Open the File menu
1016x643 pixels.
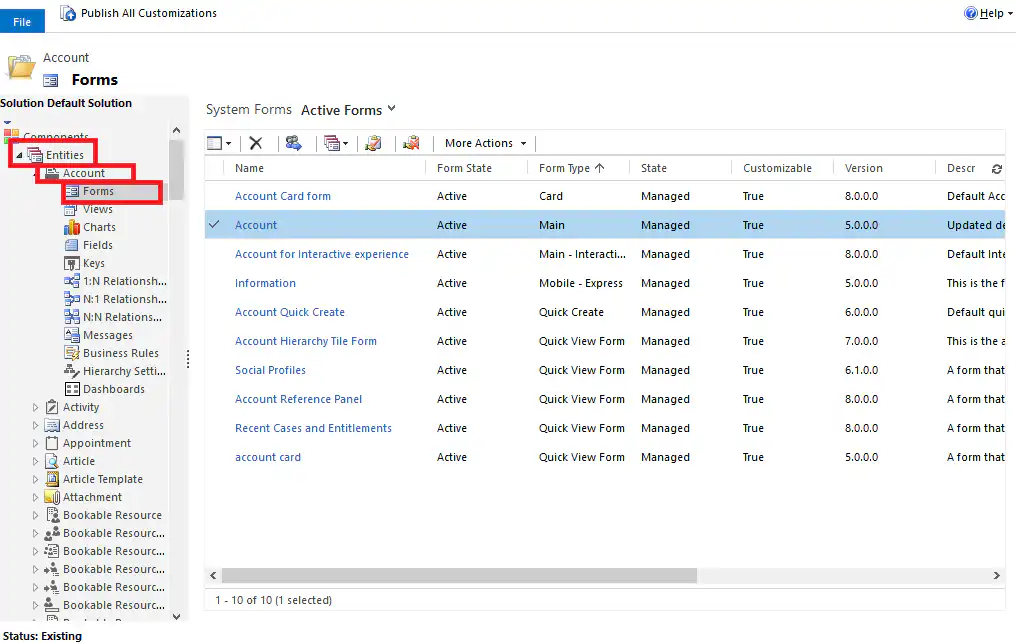click(x=22, y=20)
